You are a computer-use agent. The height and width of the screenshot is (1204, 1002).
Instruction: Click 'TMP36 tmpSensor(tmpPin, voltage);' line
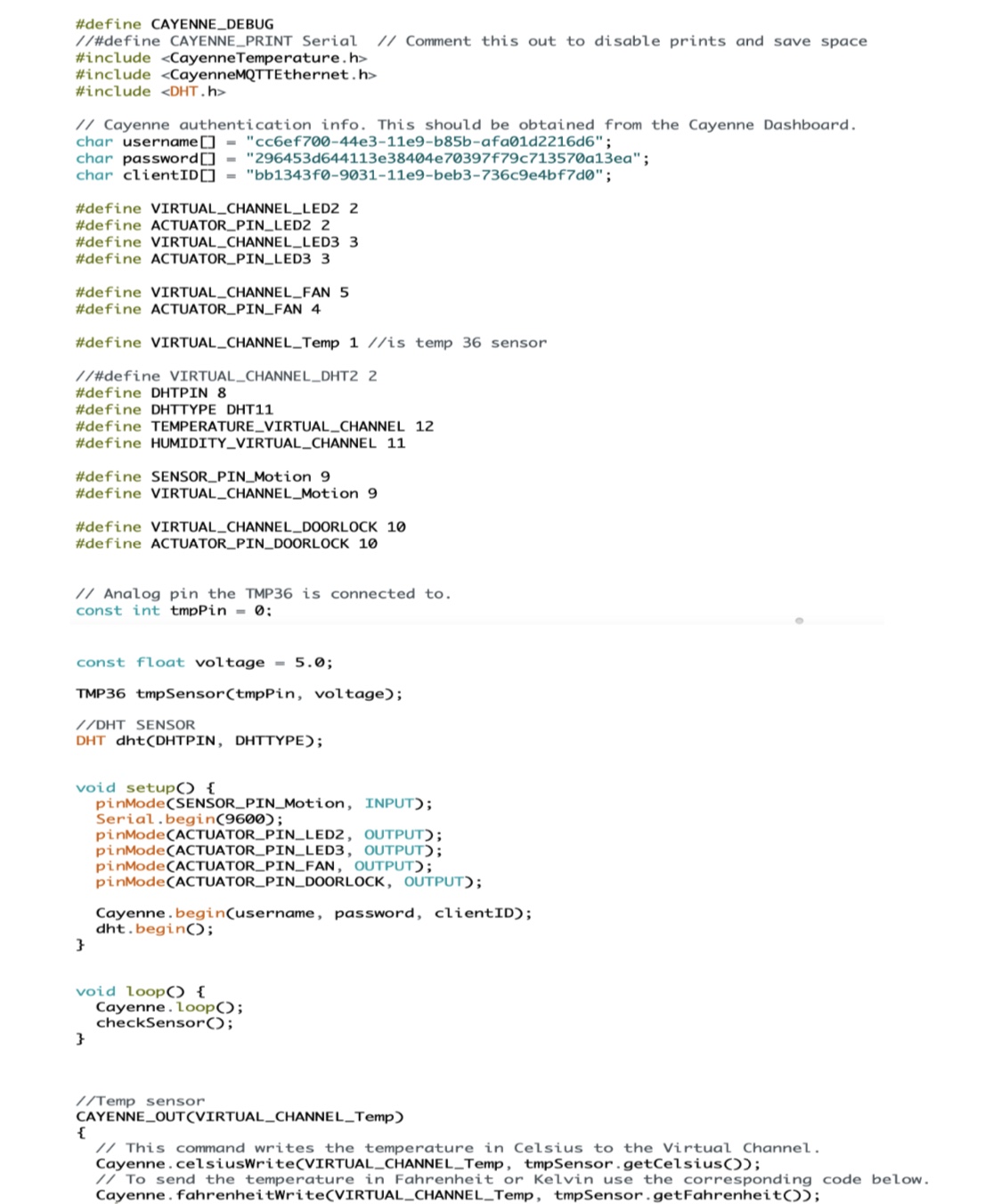click(x=240, y=694)
